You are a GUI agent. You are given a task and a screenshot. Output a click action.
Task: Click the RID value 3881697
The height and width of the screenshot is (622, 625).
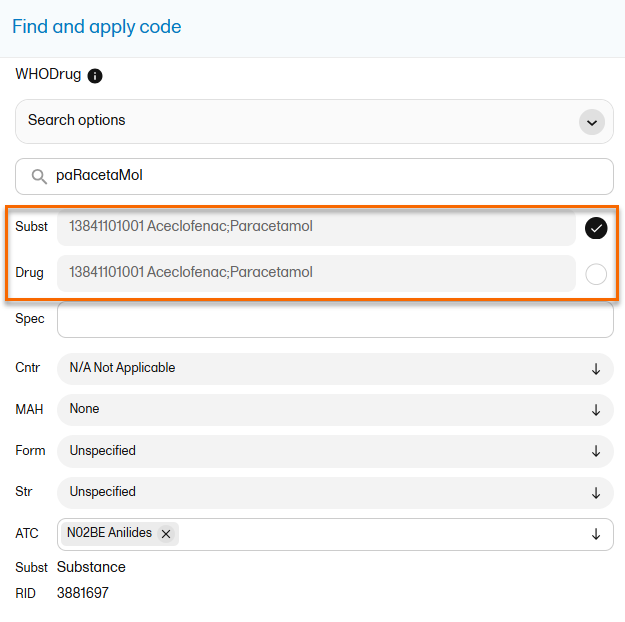point(82,593)
